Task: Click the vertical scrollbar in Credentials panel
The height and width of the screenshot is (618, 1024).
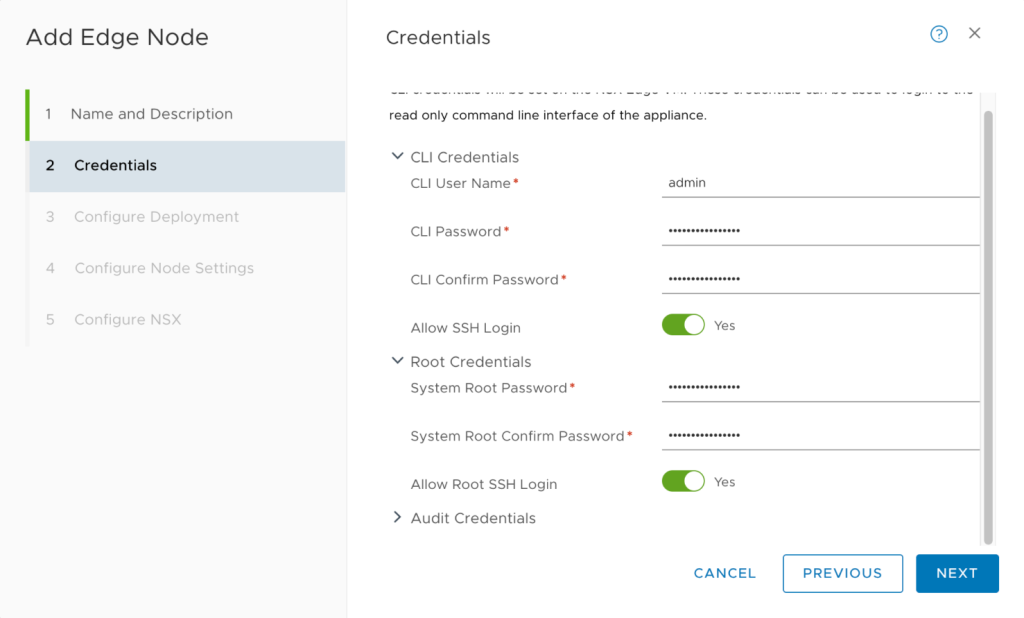Action: pyautogui.click(x=988, y=320)
